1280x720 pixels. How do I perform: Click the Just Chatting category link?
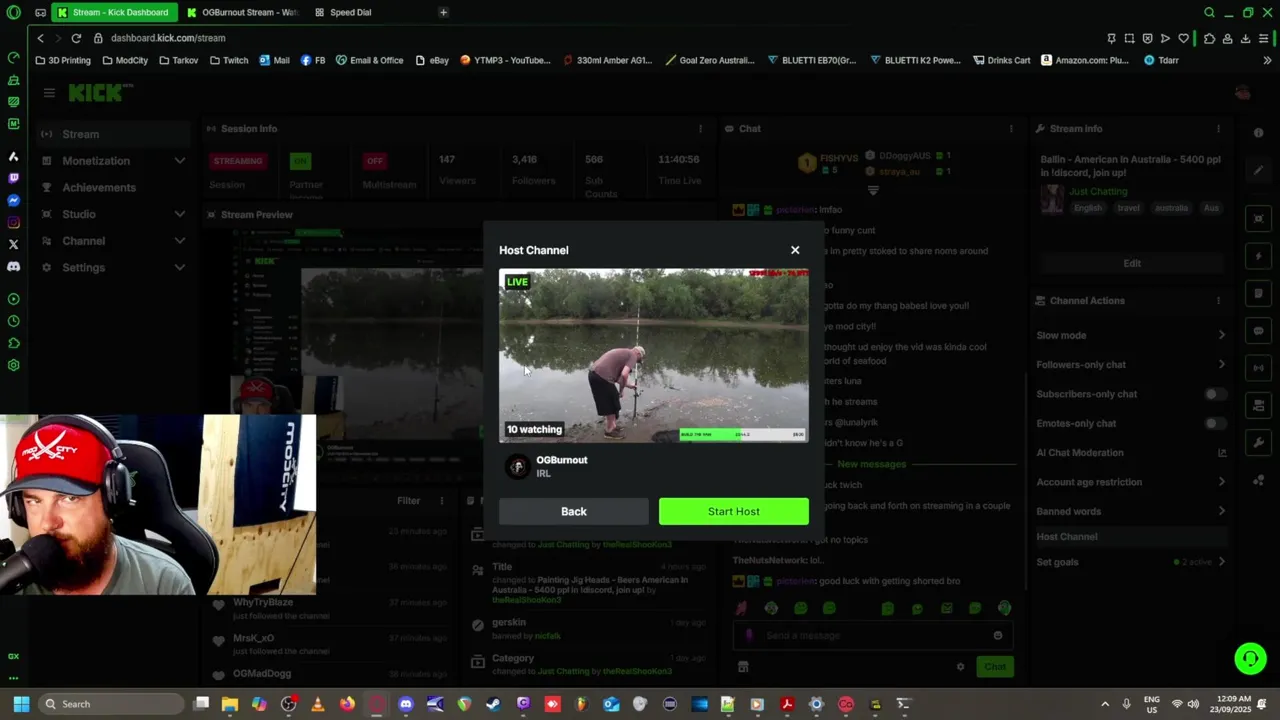click(1098, 191)
